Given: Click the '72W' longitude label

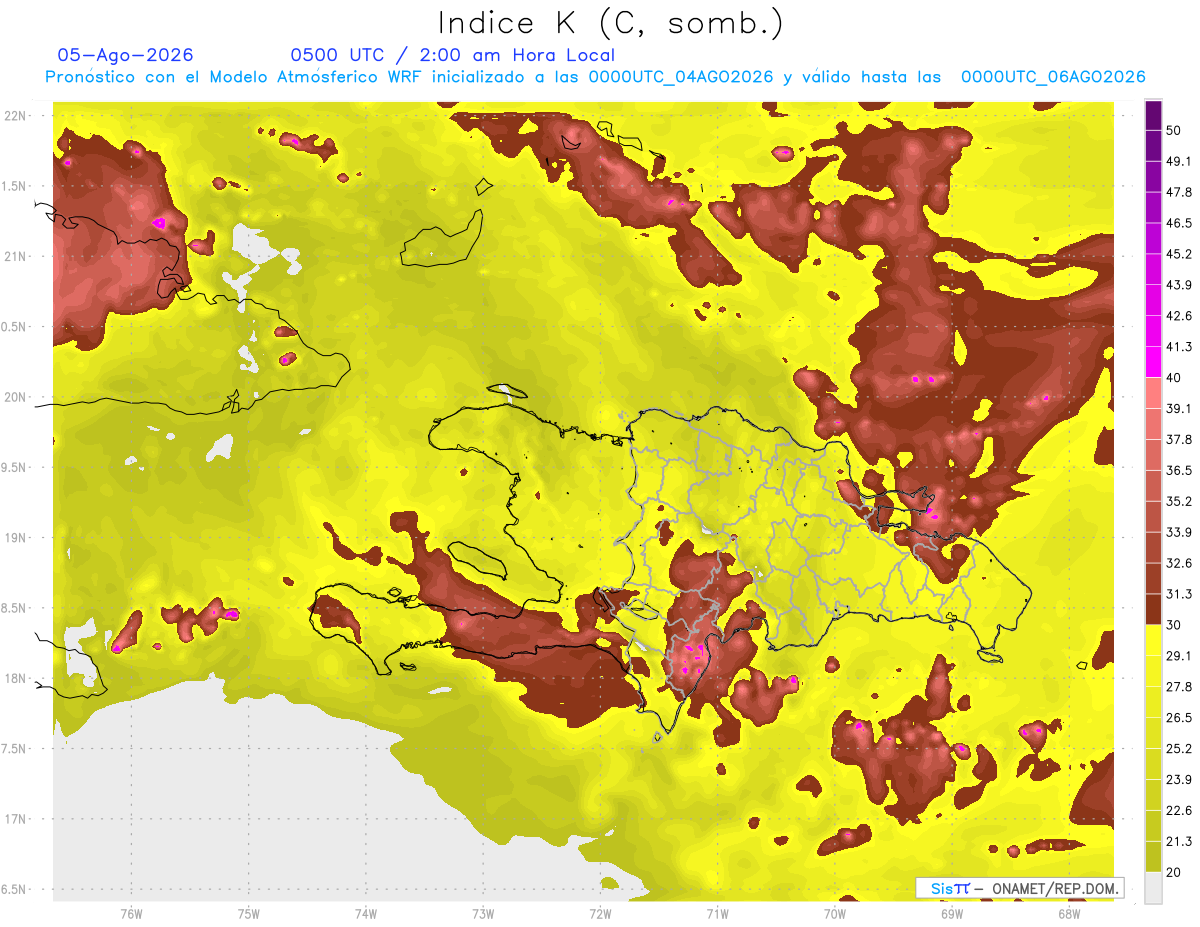Looking at the screenshot, I should pyautogui.click(x=601, y=913).
